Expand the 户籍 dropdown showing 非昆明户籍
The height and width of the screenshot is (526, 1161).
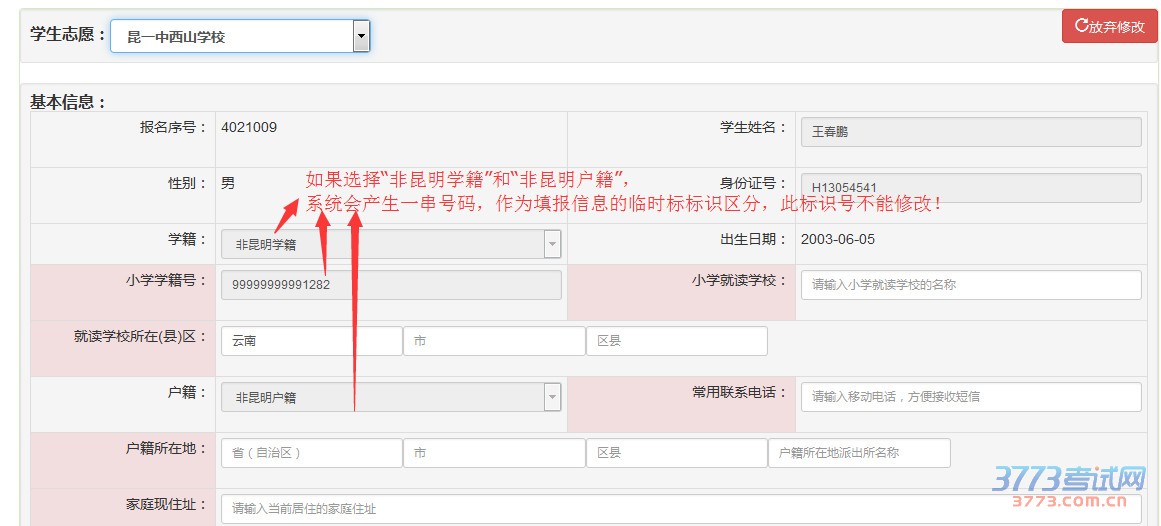(x=390, y=397)
